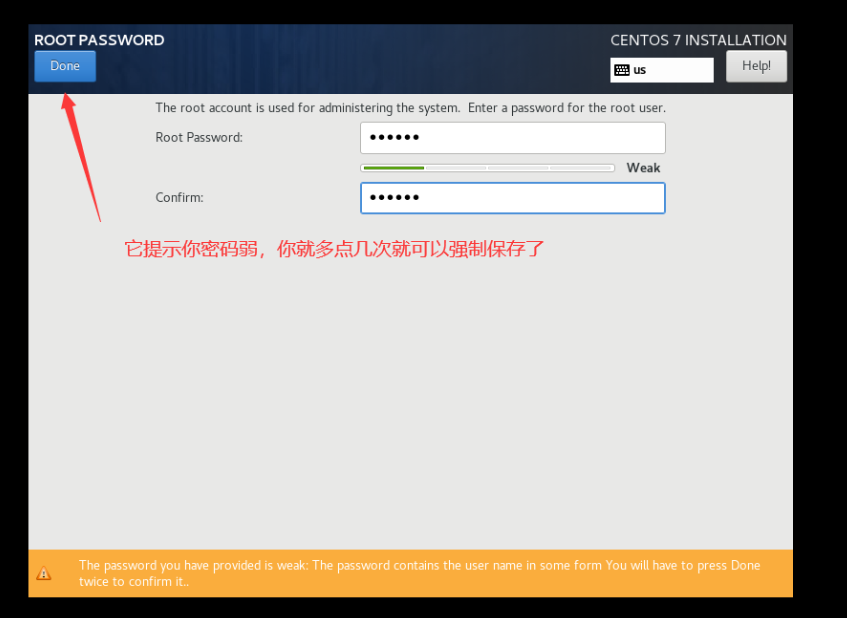Click the ROOT PASSWORD title

(x=99, y=40)
